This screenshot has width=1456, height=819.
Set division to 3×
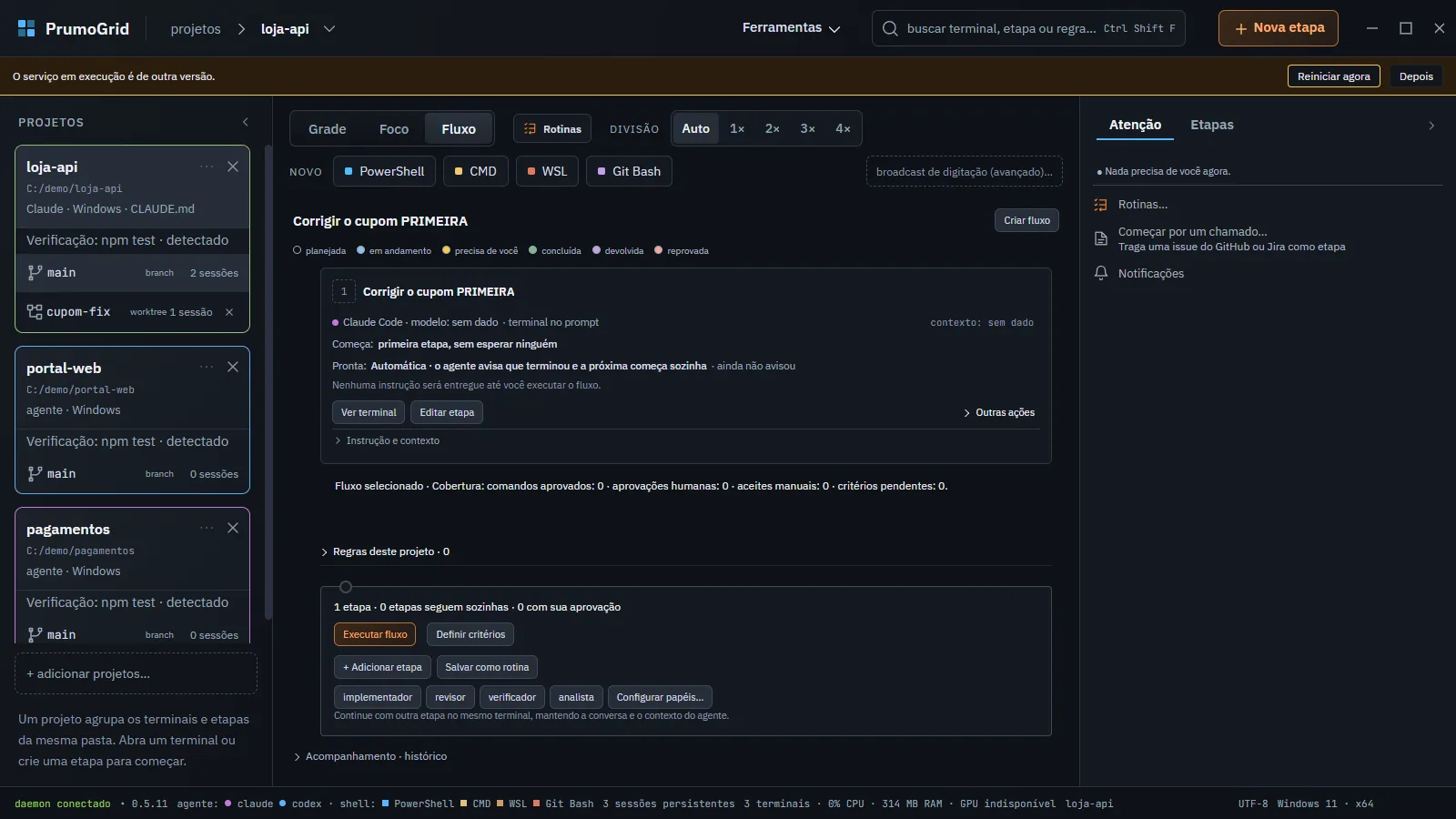808,128
